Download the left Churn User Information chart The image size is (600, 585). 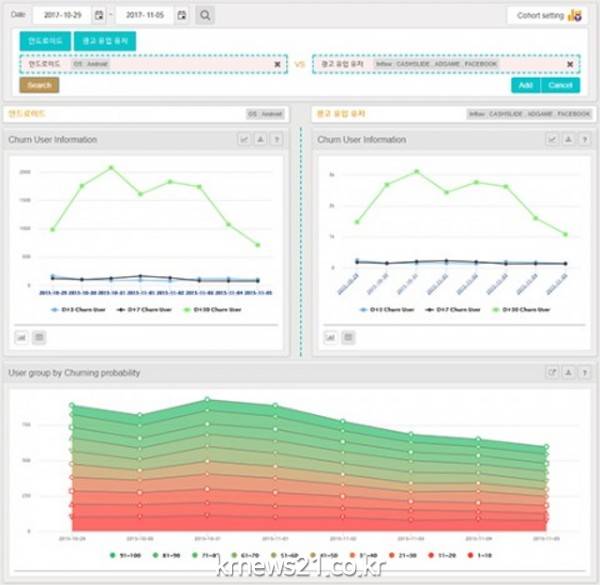(261, 140)
